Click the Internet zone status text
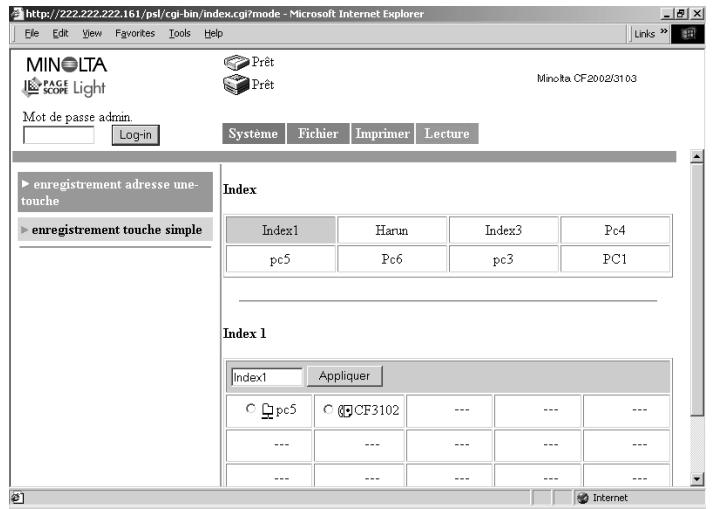712x509 pixels. click(x=610, y=498)
